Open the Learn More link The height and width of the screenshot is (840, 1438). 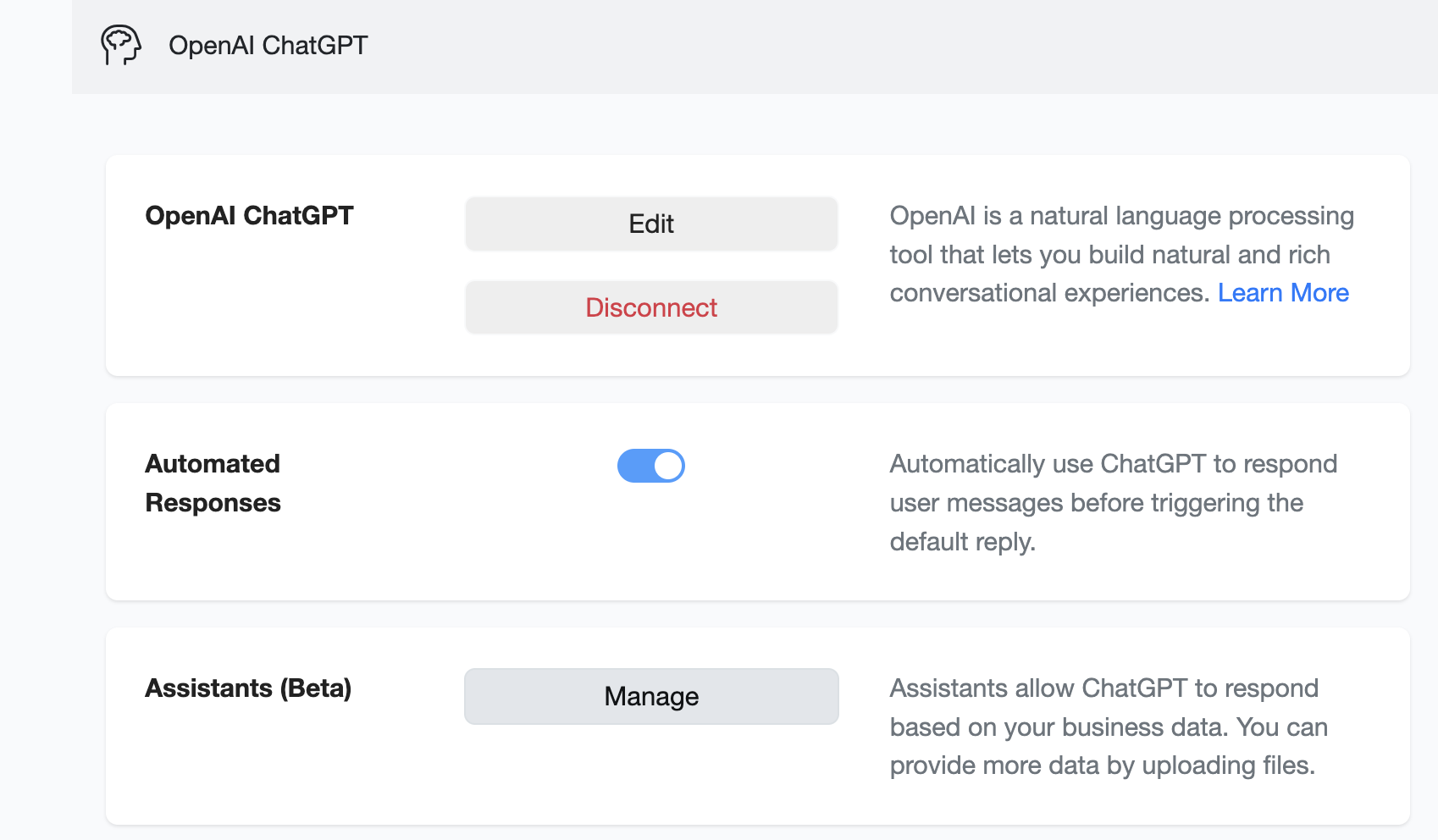(1283, 293)
